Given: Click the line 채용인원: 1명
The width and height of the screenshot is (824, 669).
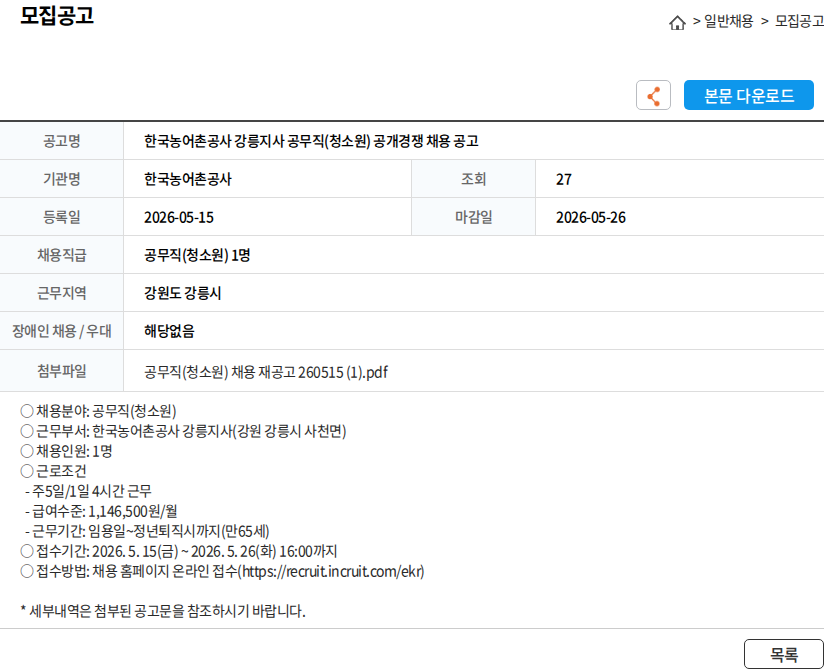Looking at the screenshot, I should 66,451.
